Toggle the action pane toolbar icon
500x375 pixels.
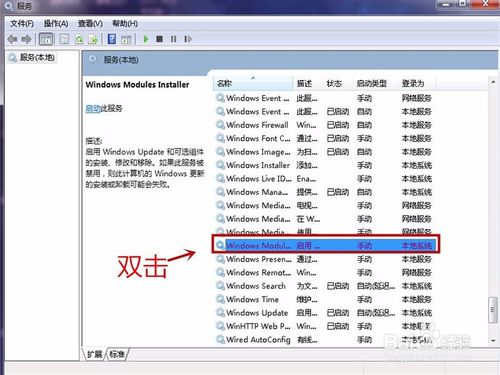click(x=126, y=39)
